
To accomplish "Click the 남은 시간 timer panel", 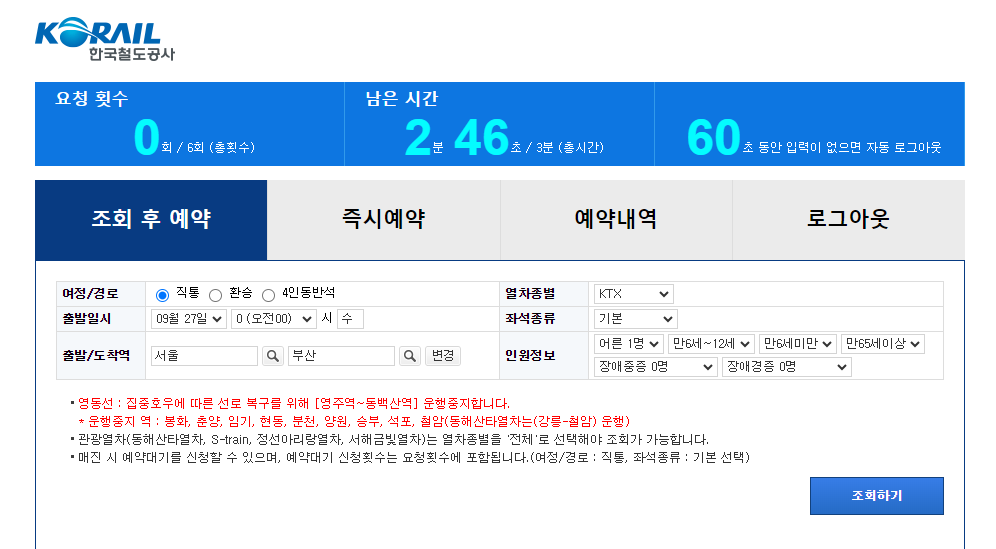I will tap(499, 124).
